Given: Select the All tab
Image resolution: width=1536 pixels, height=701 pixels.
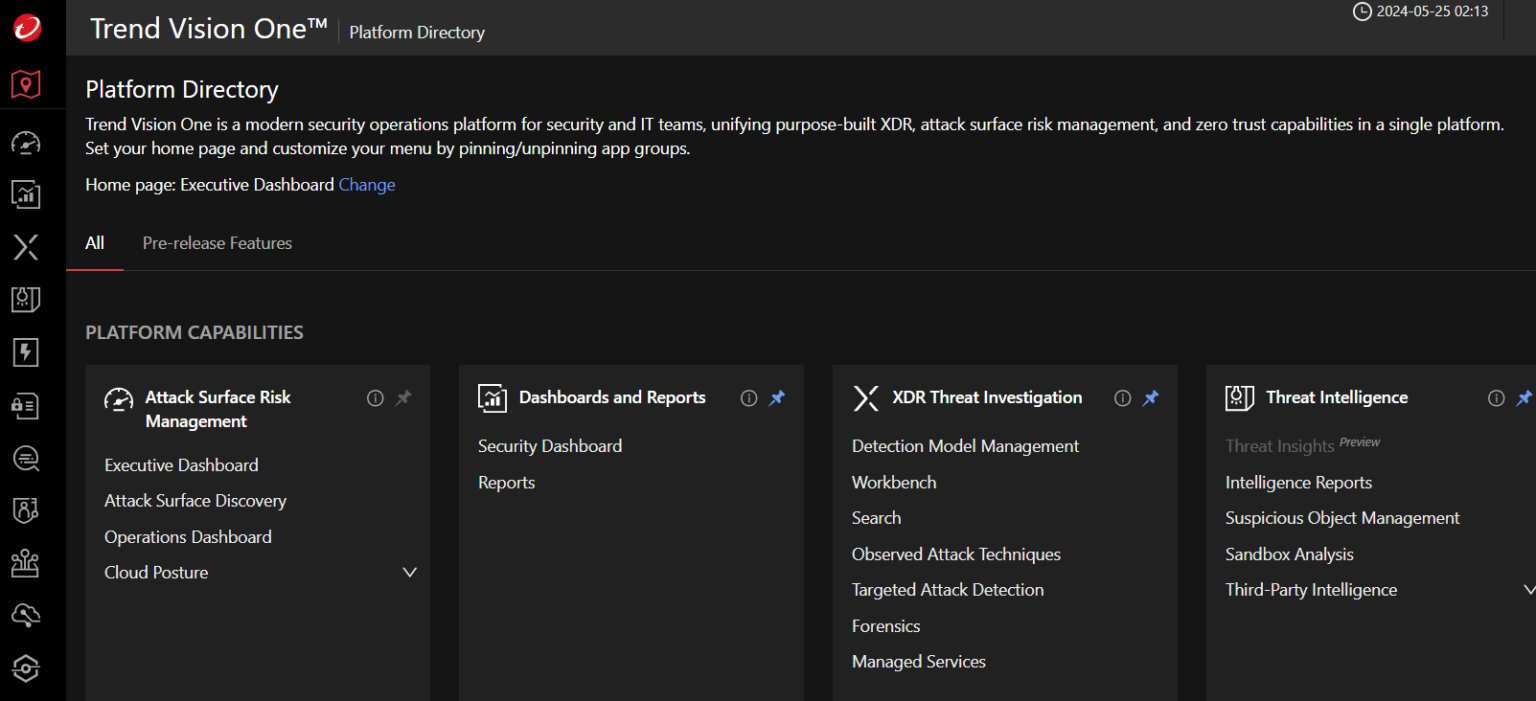Looking at the screenshot, I should coord(95,243).
